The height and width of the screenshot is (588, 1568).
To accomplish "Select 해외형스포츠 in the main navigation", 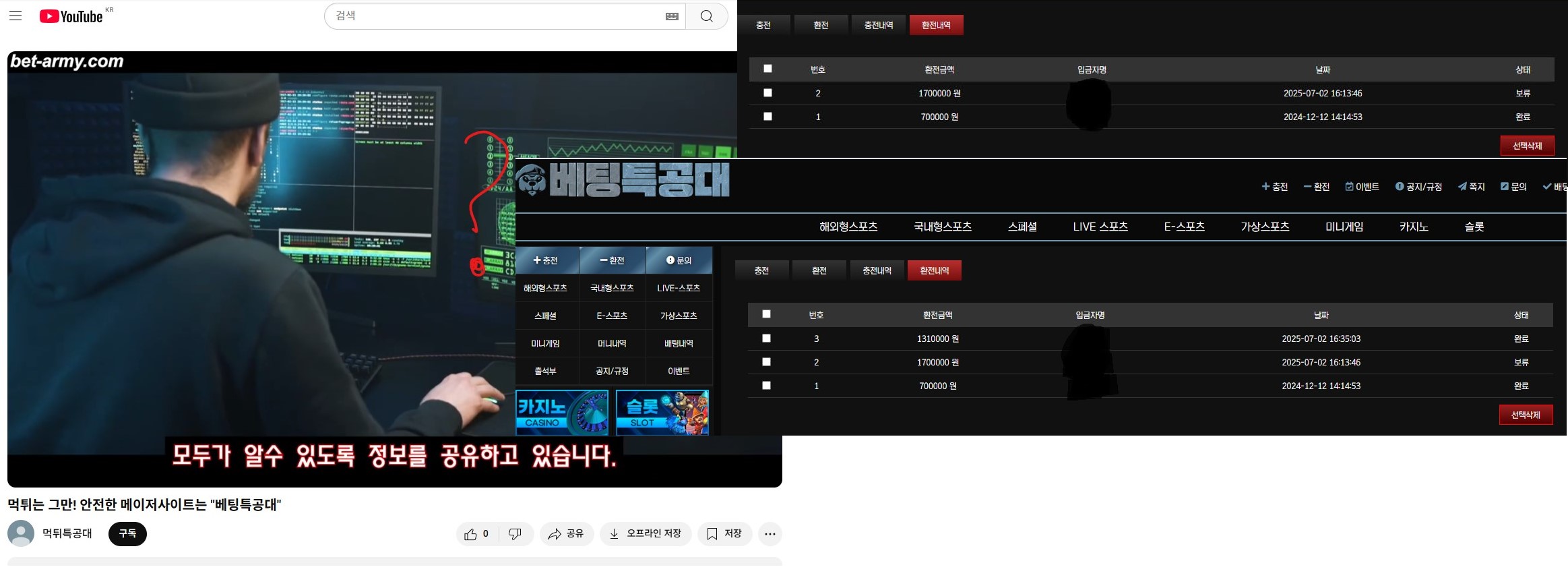I will pos(848,227).
